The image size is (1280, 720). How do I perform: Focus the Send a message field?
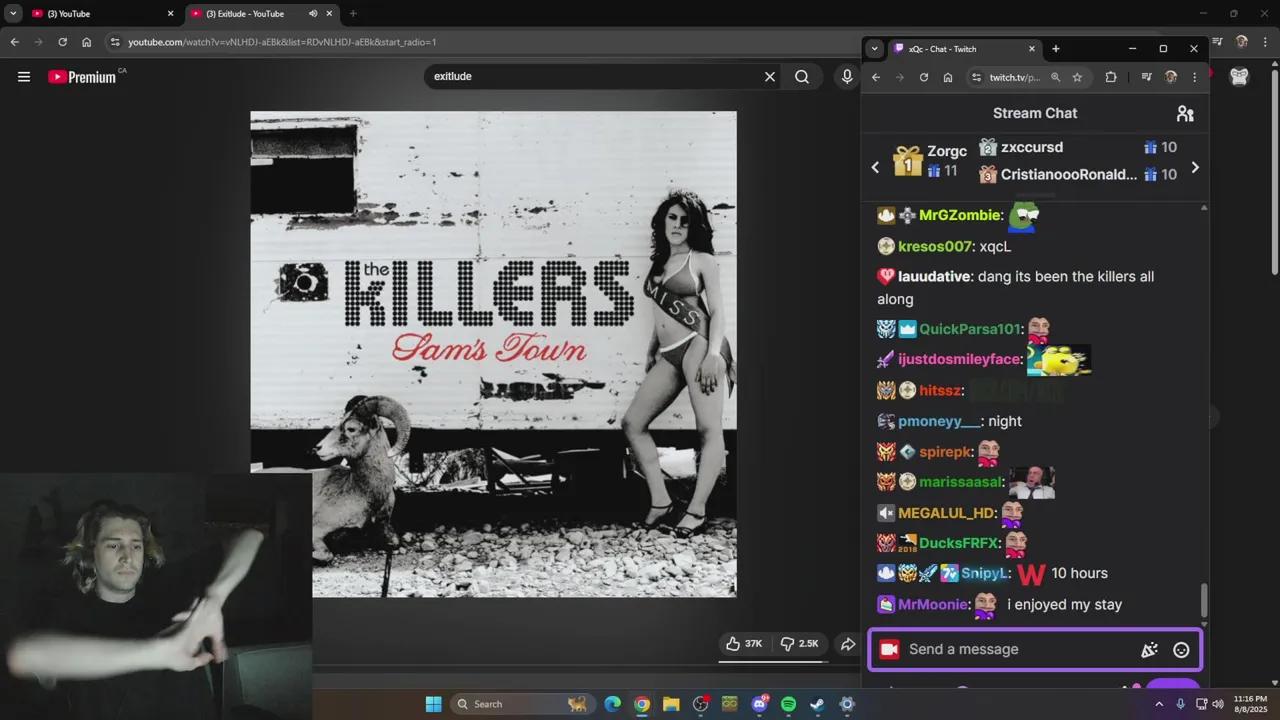tap(1020, 650)
